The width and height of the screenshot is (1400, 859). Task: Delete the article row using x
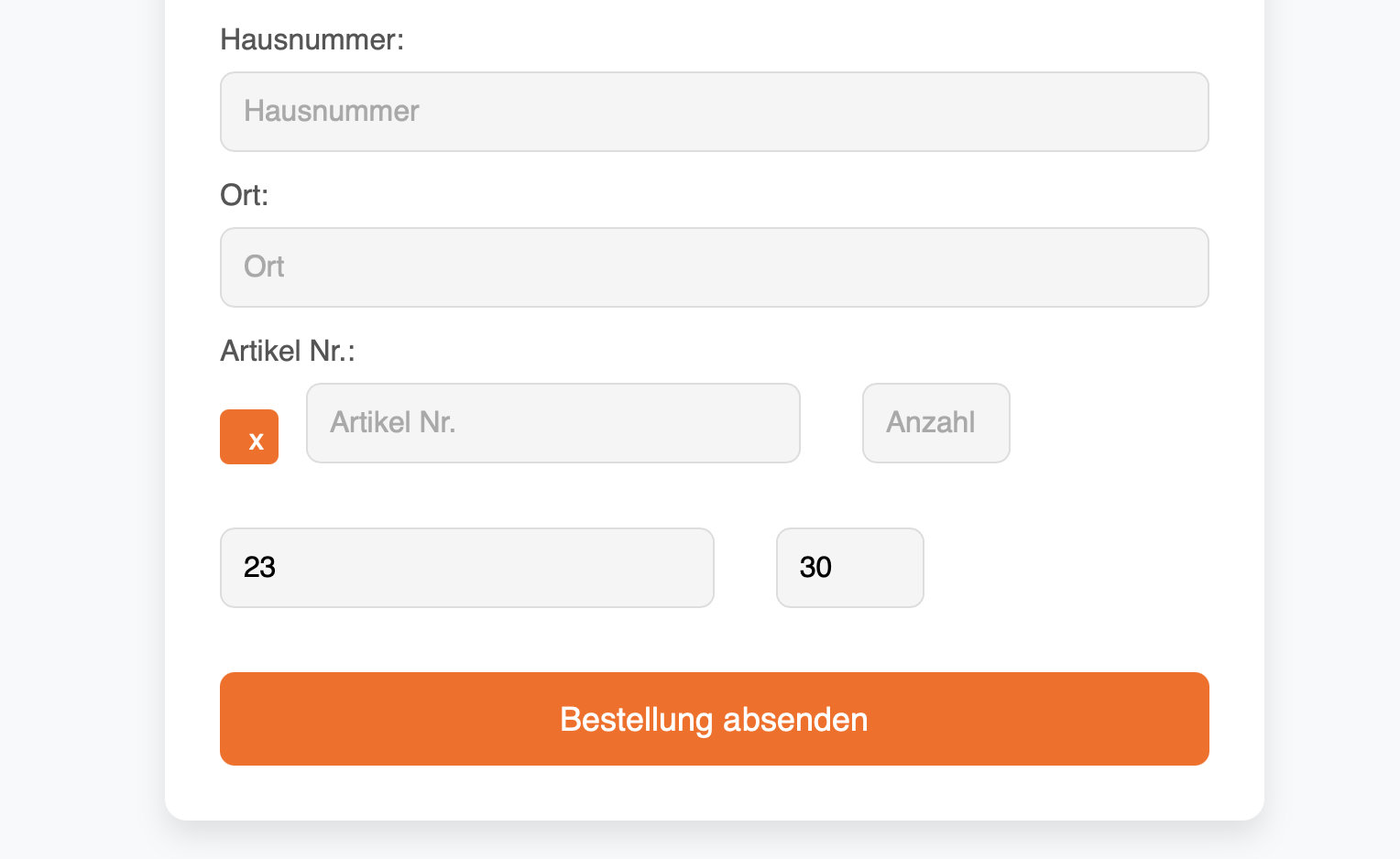coord(249,437)
